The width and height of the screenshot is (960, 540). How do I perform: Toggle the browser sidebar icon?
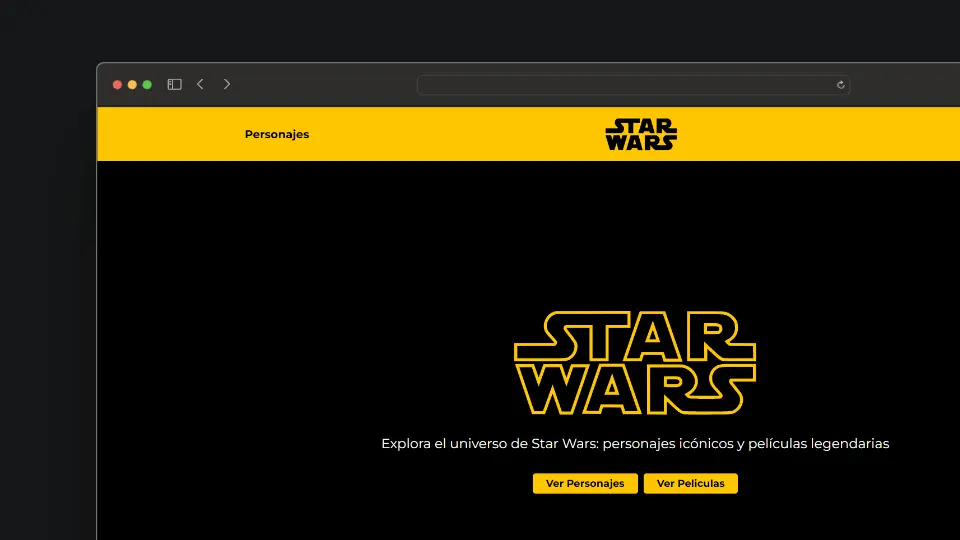(x=174, y=84)
